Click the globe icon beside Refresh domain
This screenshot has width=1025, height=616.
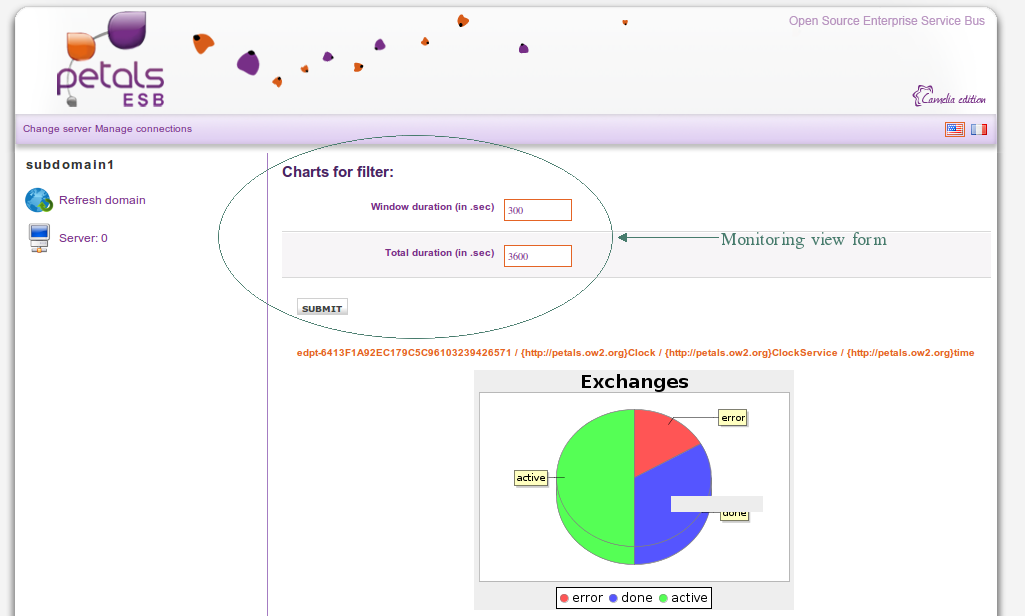click(39, 201)
